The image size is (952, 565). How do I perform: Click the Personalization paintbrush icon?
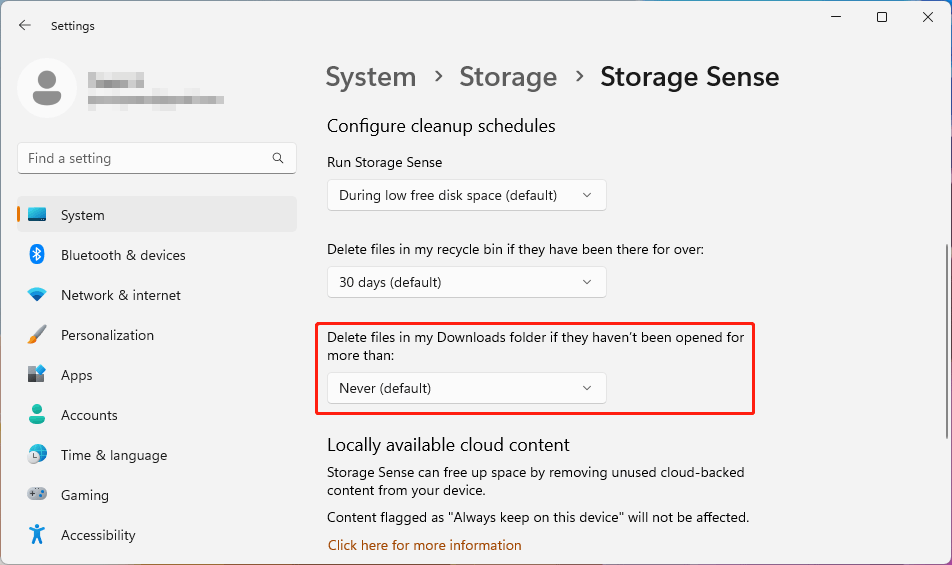(x=37, y=334)
